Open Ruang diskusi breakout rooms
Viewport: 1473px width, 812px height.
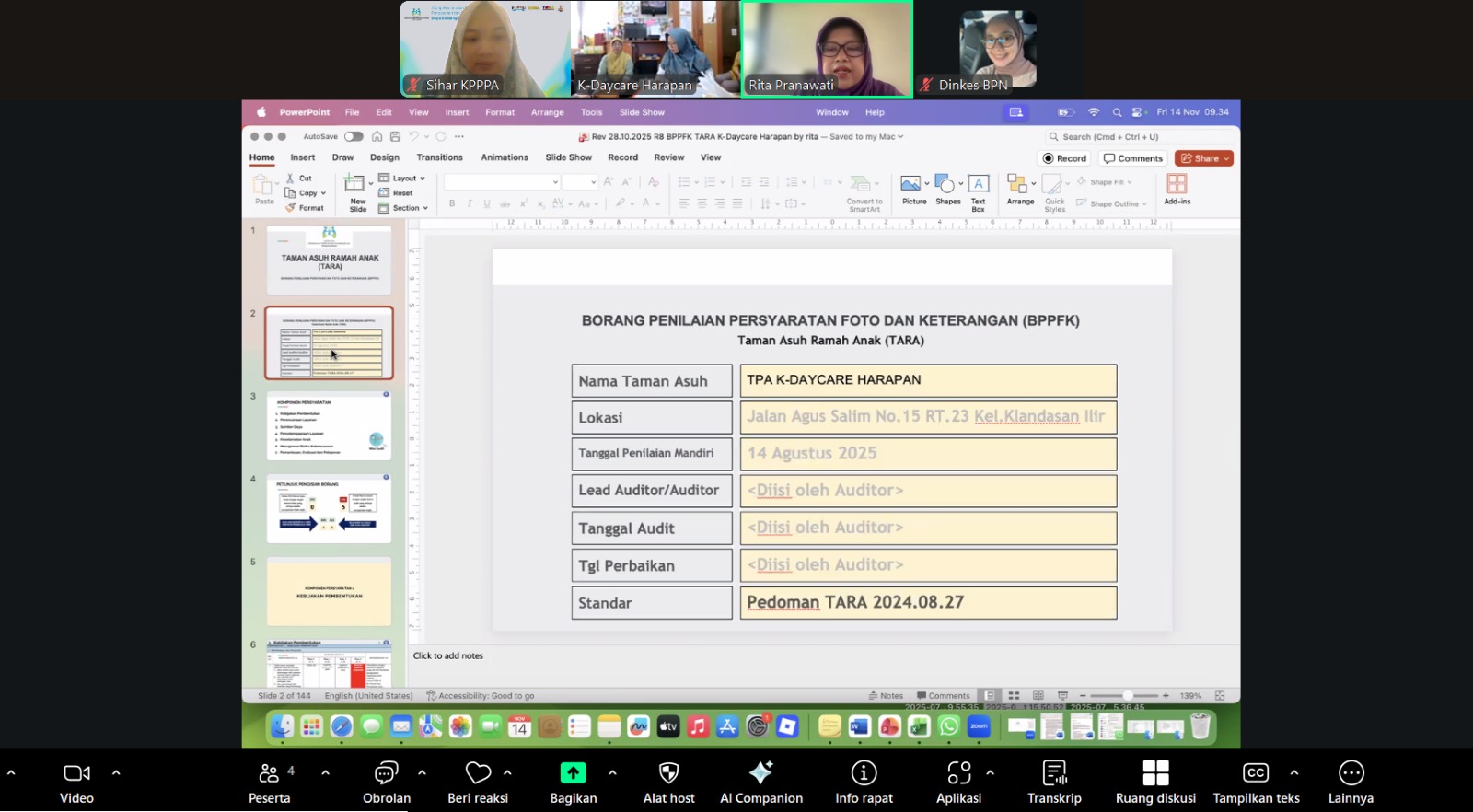pos(1155,773)
